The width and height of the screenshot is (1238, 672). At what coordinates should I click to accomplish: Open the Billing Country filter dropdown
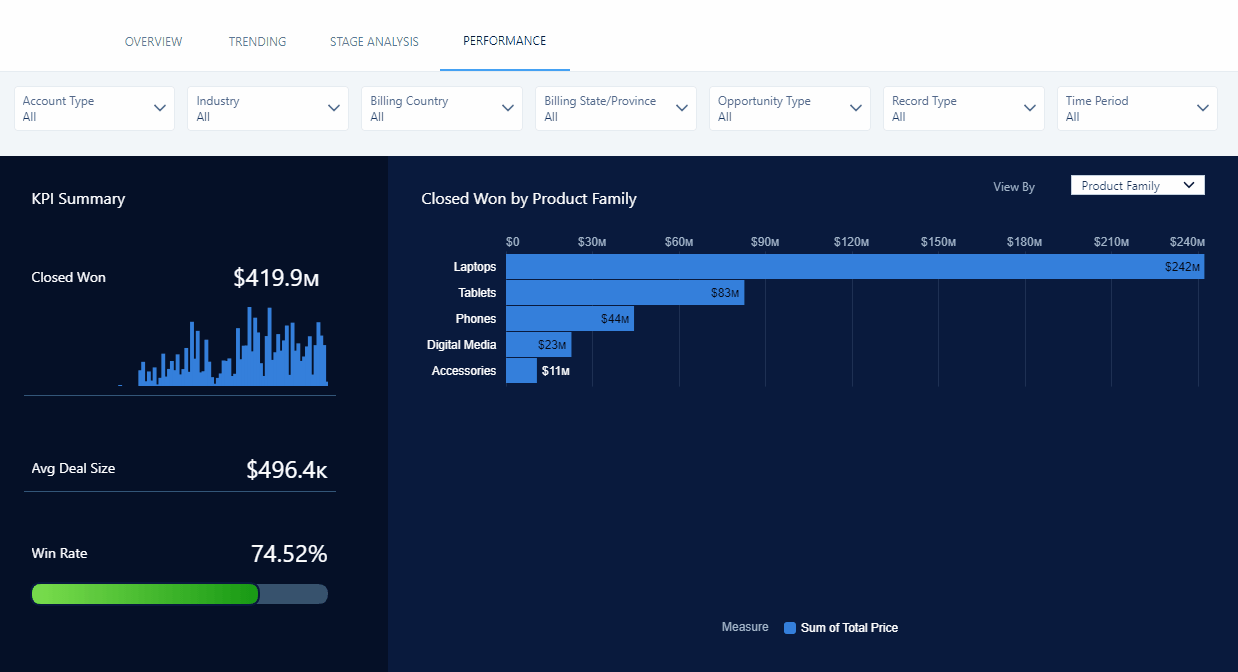[441, 108]
